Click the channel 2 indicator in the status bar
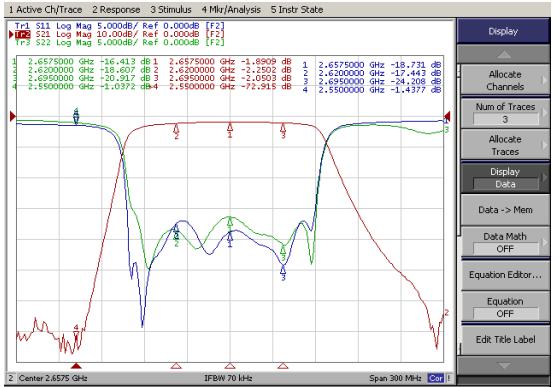557x387 pixels. pyautogui.click(x=11, y=378)
